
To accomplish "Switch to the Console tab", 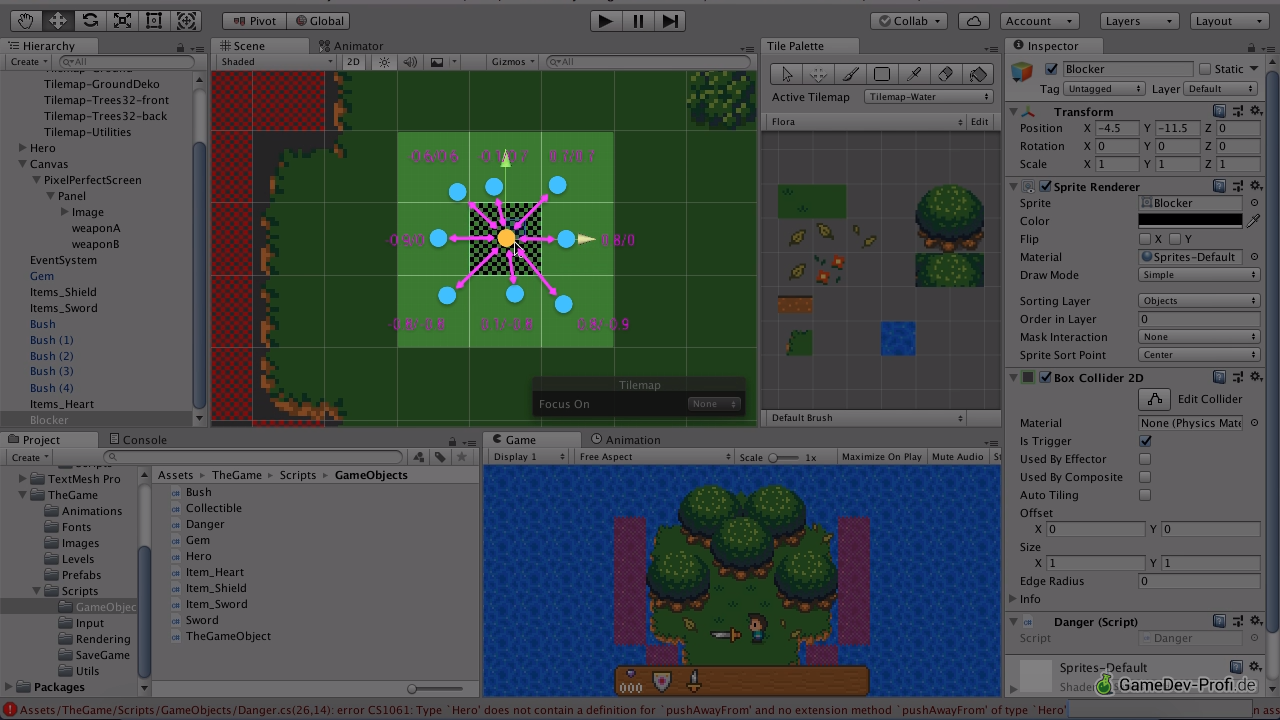I will pos(144,440).
